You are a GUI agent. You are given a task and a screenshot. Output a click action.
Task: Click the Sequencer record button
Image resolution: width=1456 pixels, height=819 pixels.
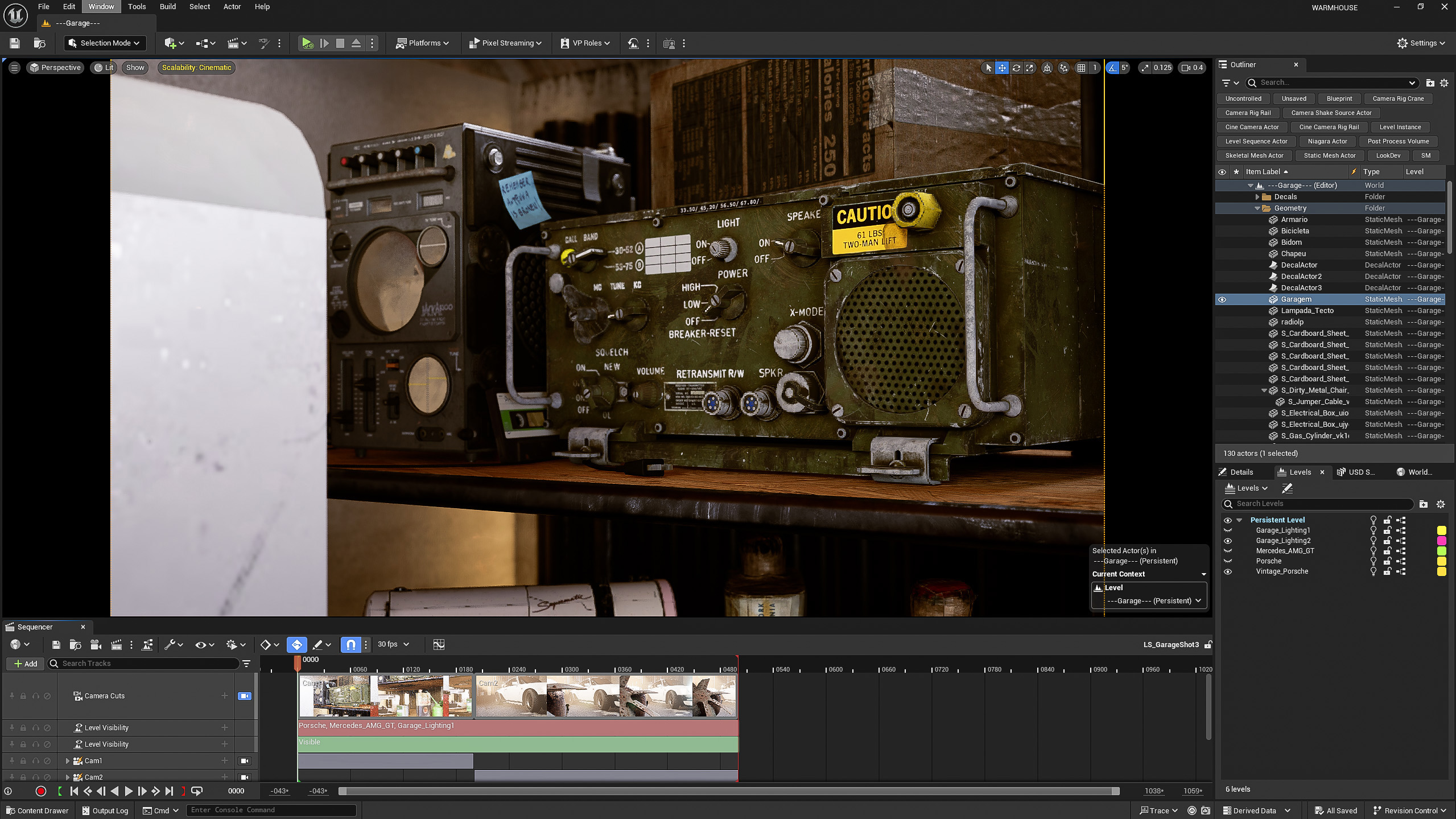(x=40, y=791)
